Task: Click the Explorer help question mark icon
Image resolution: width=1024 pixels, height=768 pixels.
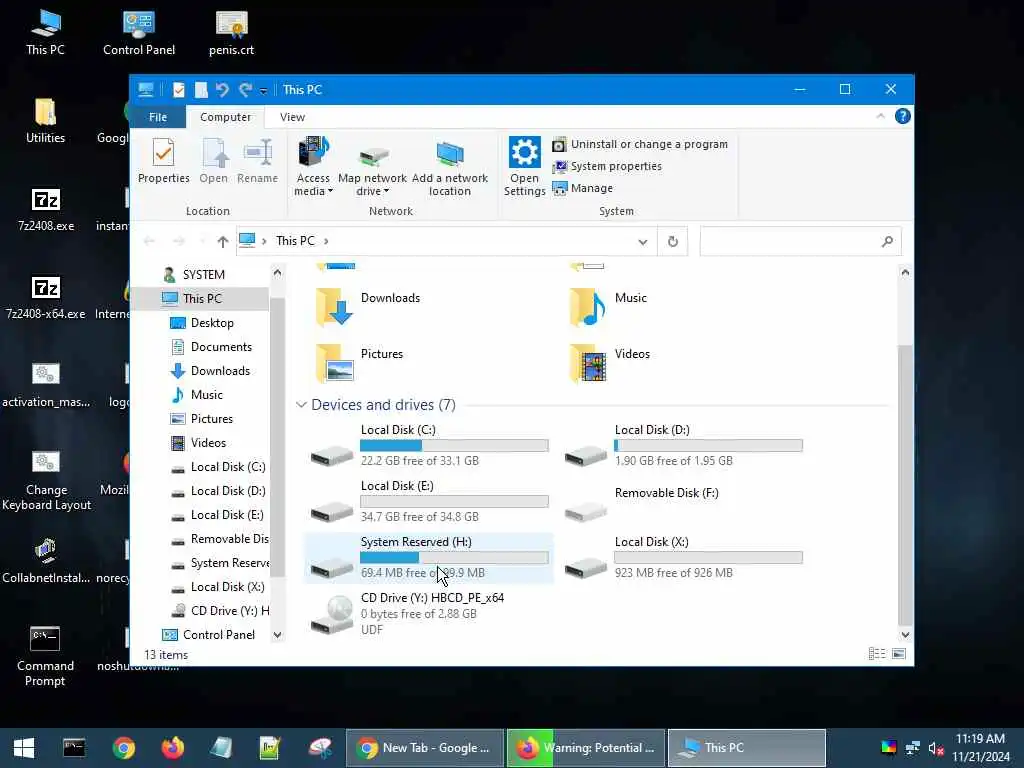Action: point(903,116)
